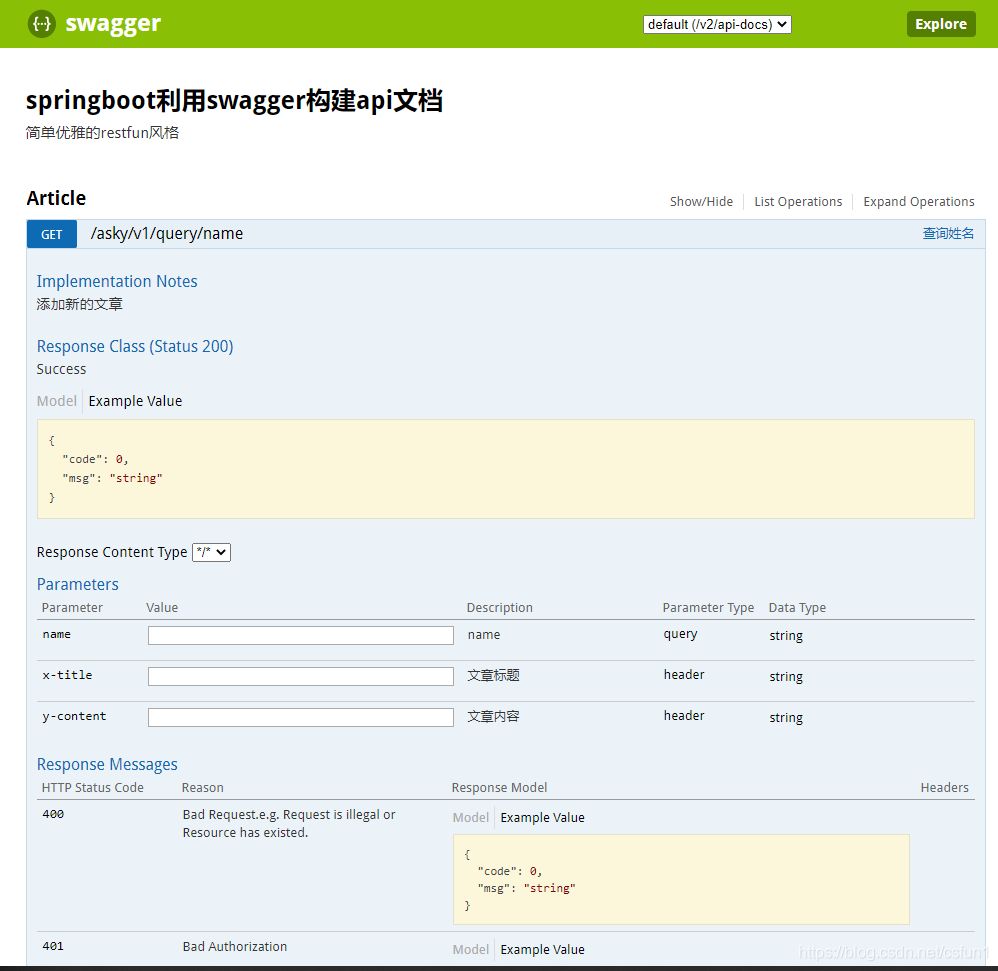Select Example Value tab for 401 response
This screenshot has height=971, width=998.
pos(542,949)
